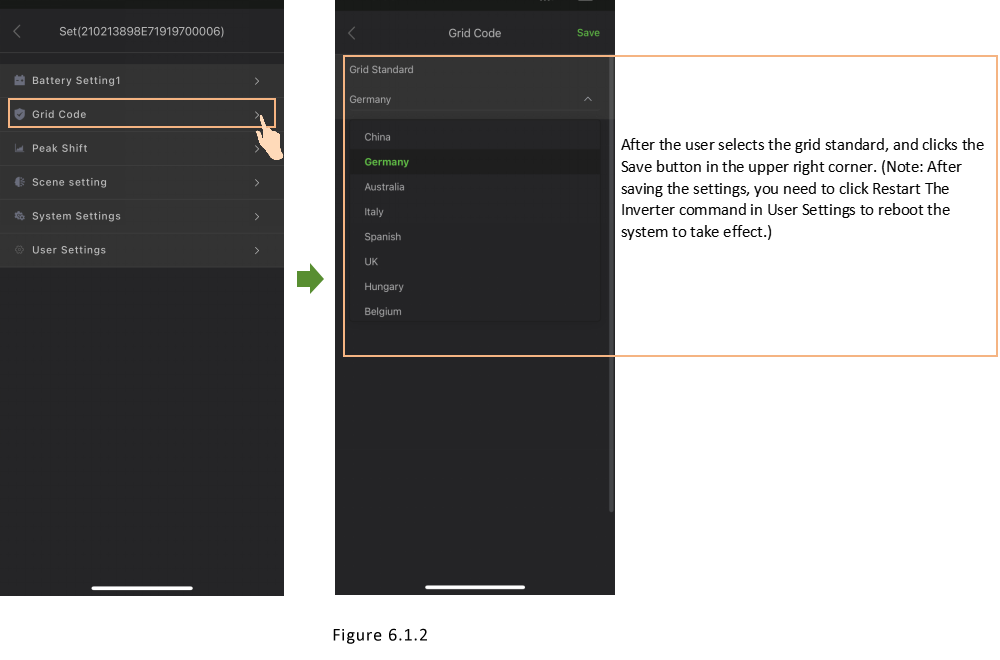1000x660 pixels.
Task: Open System Settings chevron arrow
Action: click(x=257, y=216)
